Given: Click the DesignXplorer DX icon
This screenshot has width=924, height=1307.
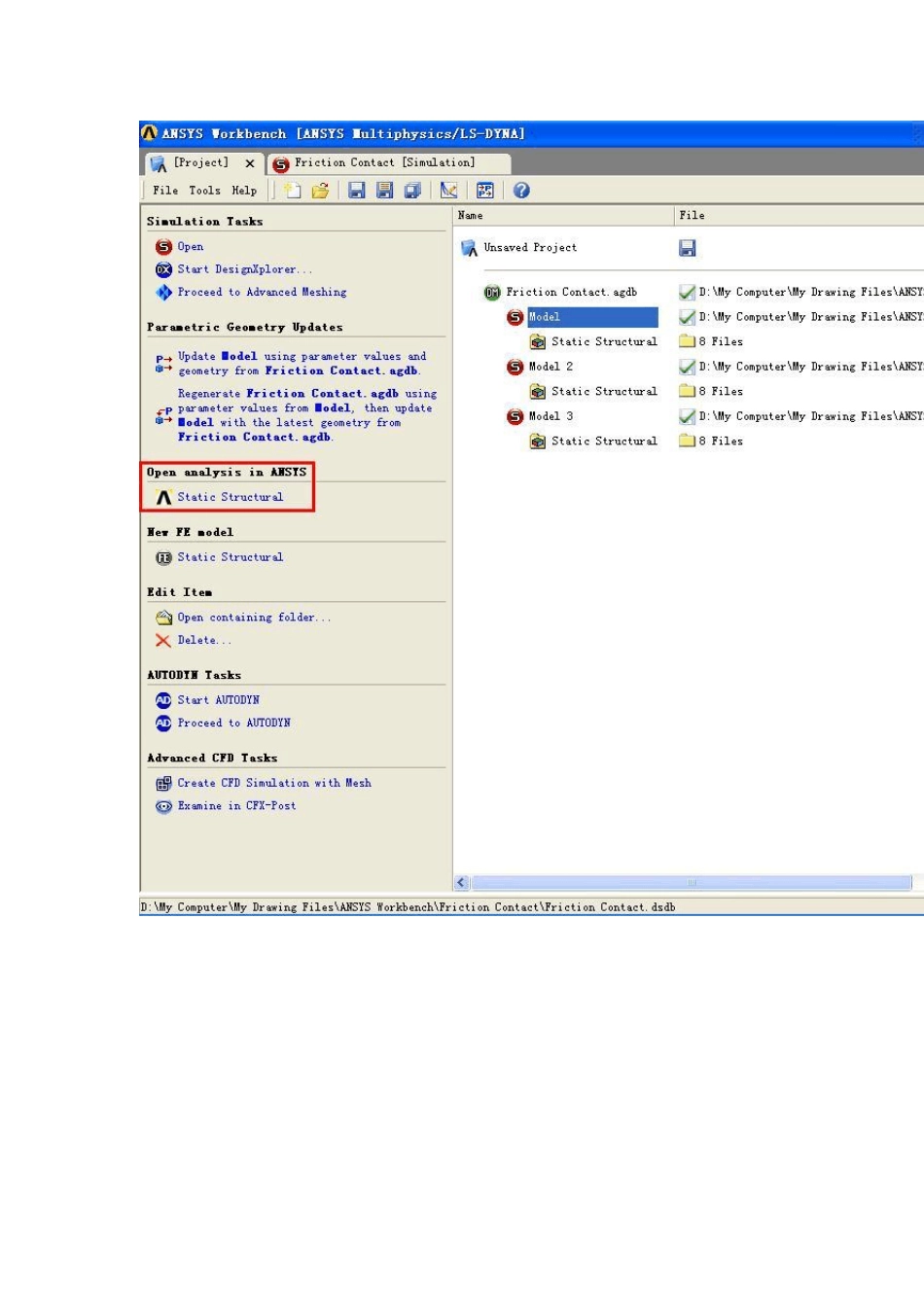Looking at the screenshot, I should [163, 269].
